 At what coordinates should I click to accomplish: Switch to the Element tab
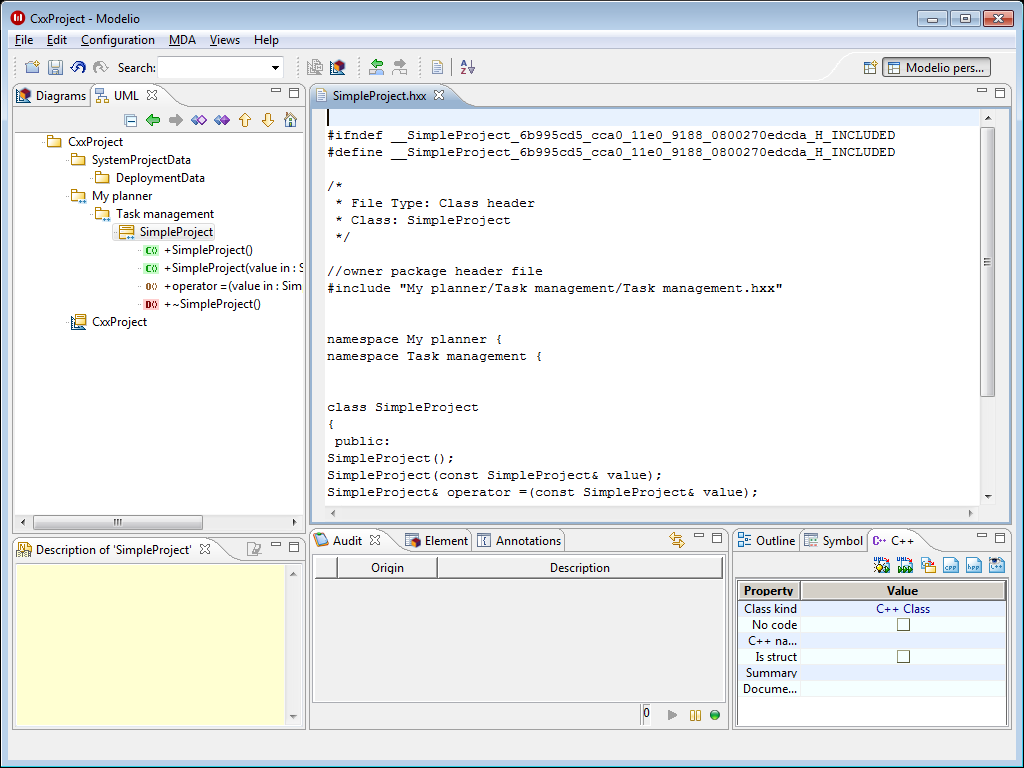[436, 541]
